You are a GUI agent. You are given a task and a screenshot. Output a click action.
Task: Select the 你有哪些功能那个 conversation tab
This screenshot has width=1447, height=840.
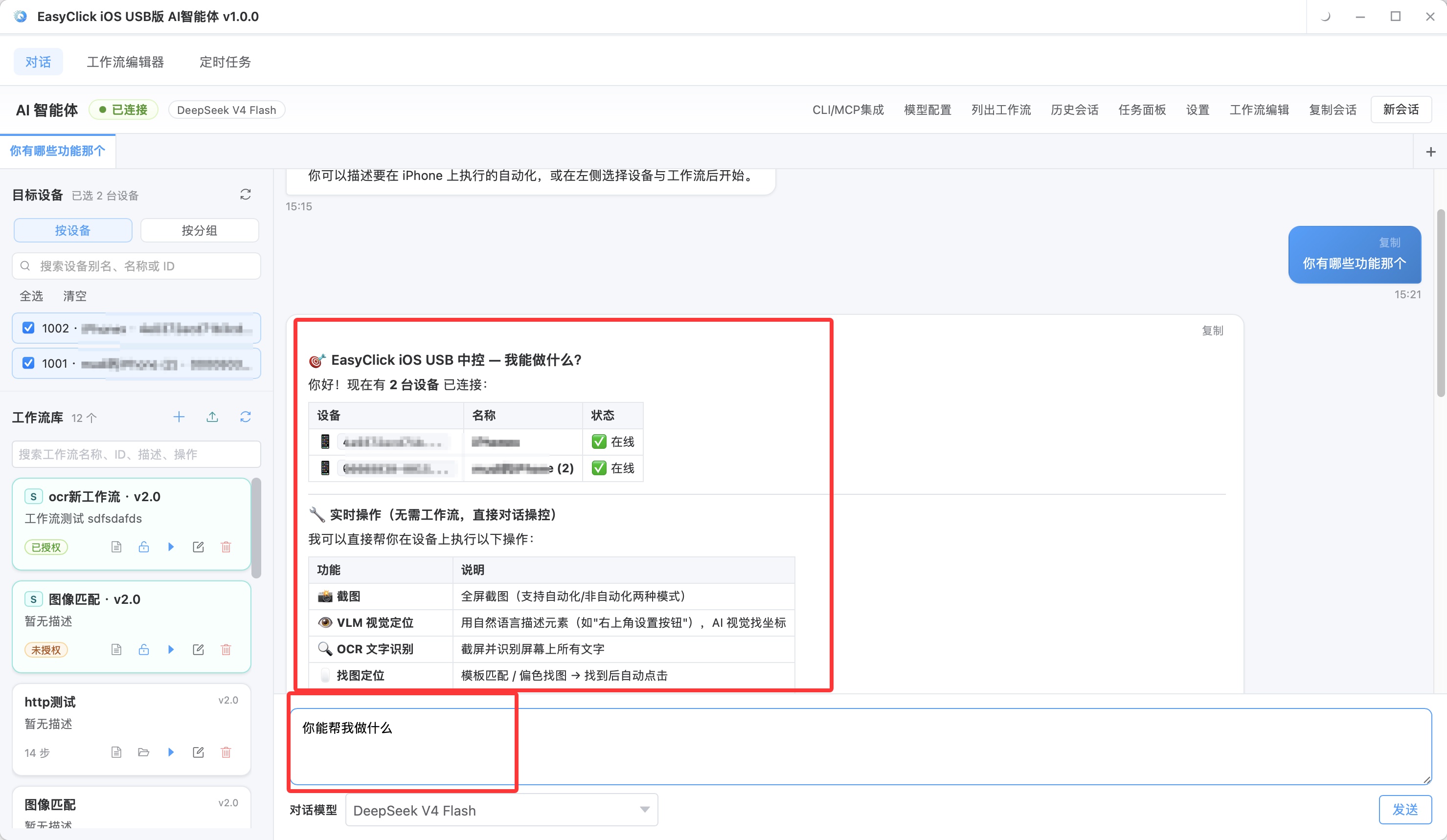pyautogui.click(x=57, y=151)
